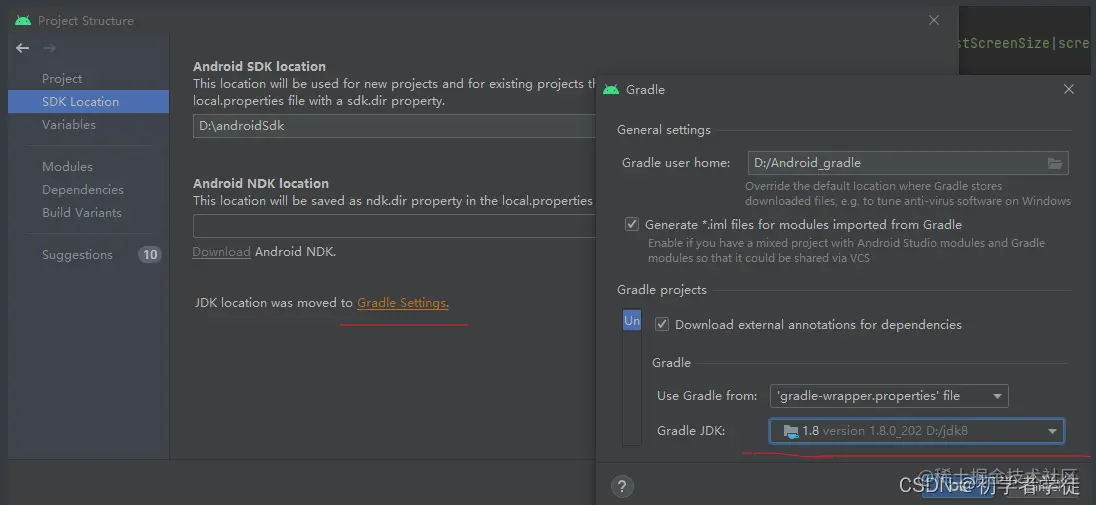
Task: Open the Use Gradle from dropdown
Action: coord(889,396)
